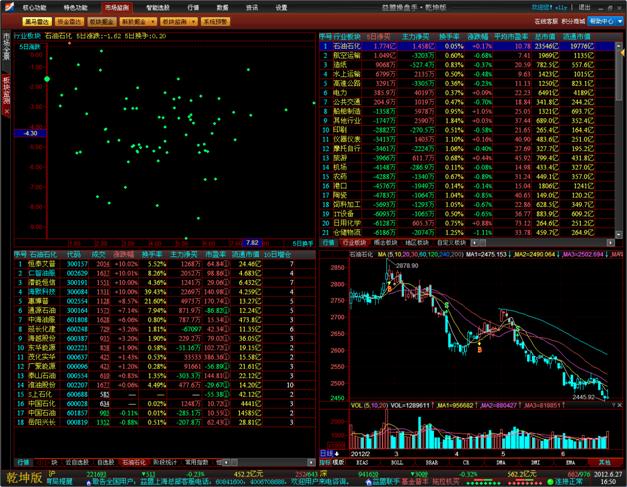Click the large green scatter dot on the Y axis
This screenshot has width=627, height=487.
[x=47, y=79]
